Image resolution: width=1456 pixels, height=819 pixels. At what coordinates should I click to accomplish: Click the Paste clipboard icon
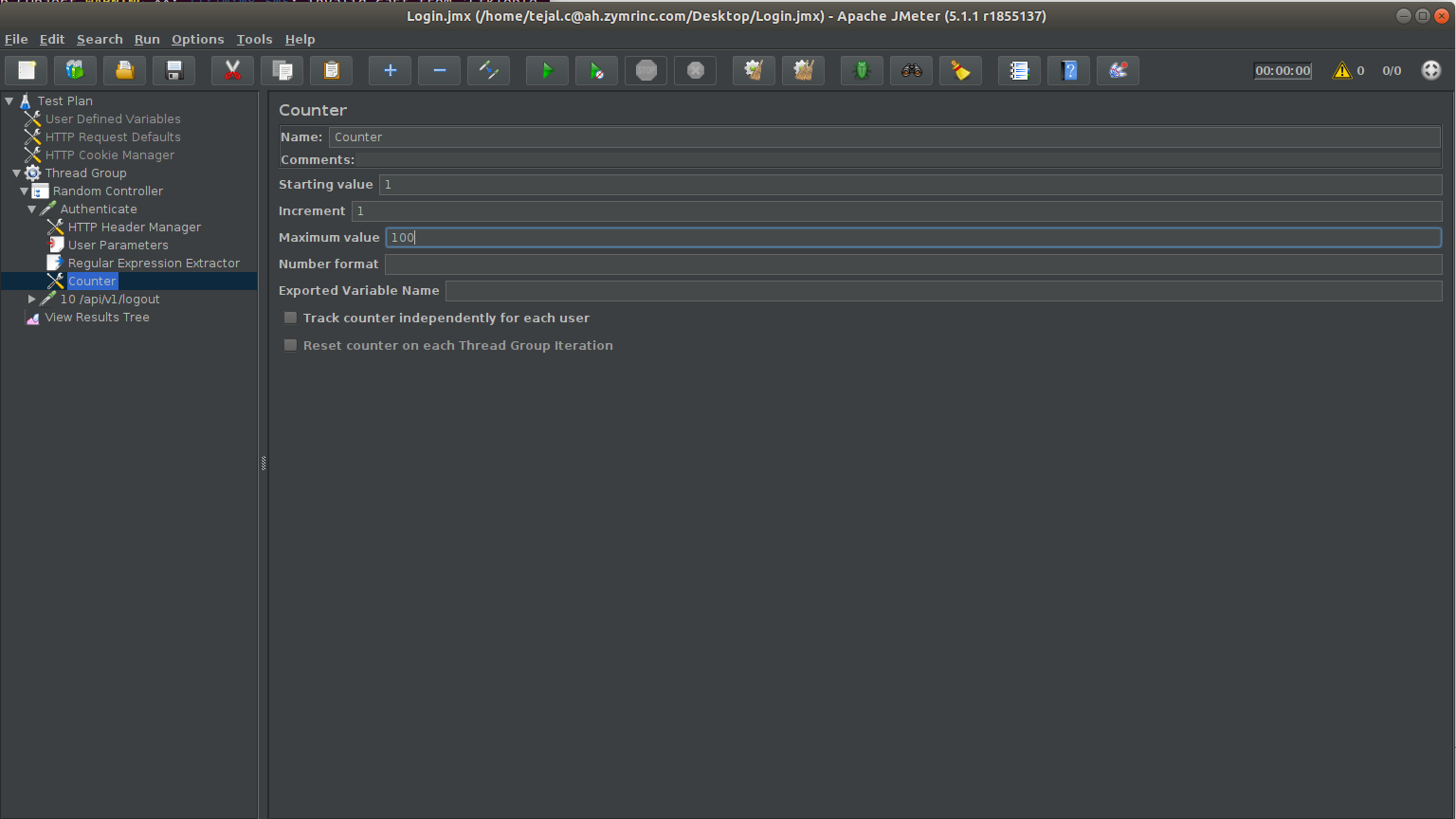point(331,70)
